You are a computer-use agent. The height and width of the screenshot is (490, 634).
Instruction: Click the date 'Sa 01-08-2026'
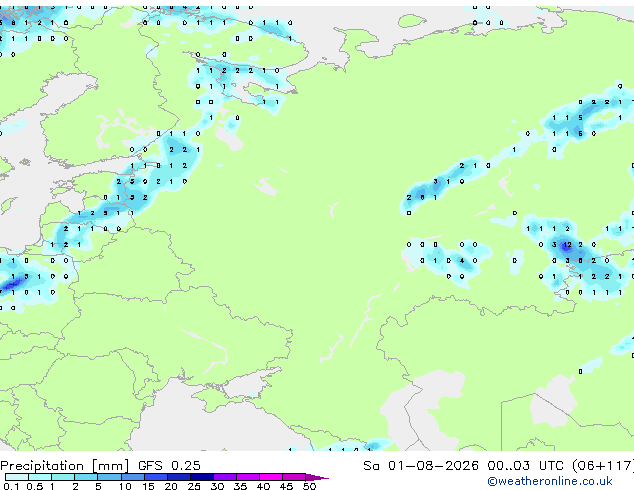tap(421, 466)
